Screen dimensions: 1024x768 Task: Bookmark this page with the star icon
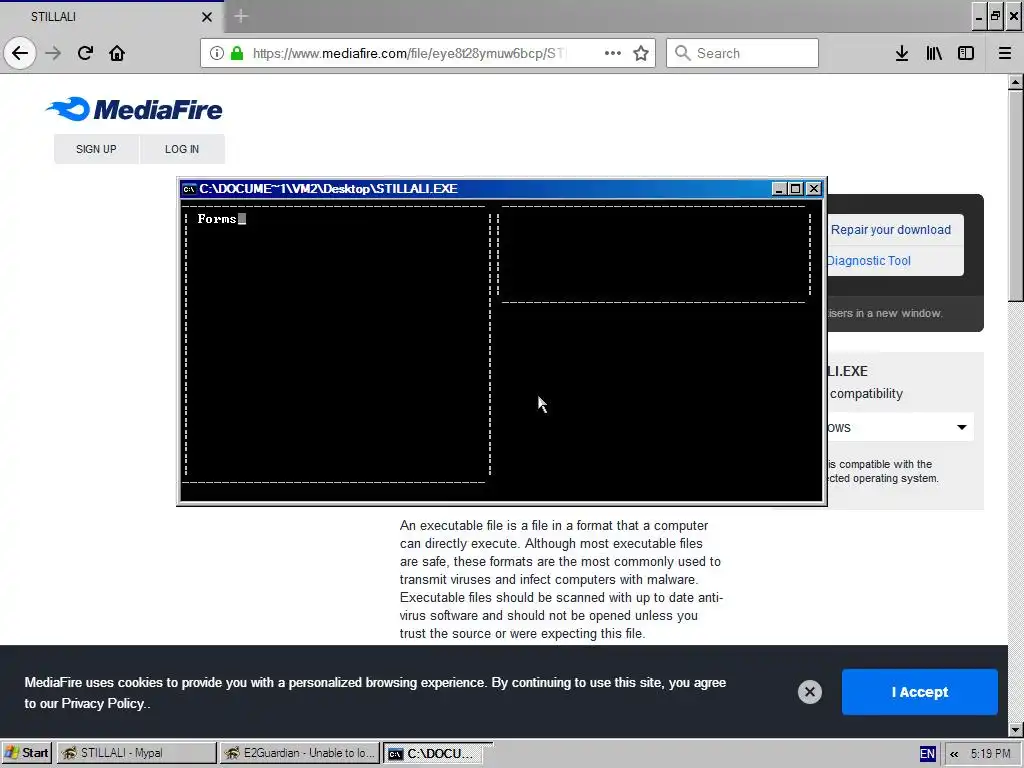641,53
